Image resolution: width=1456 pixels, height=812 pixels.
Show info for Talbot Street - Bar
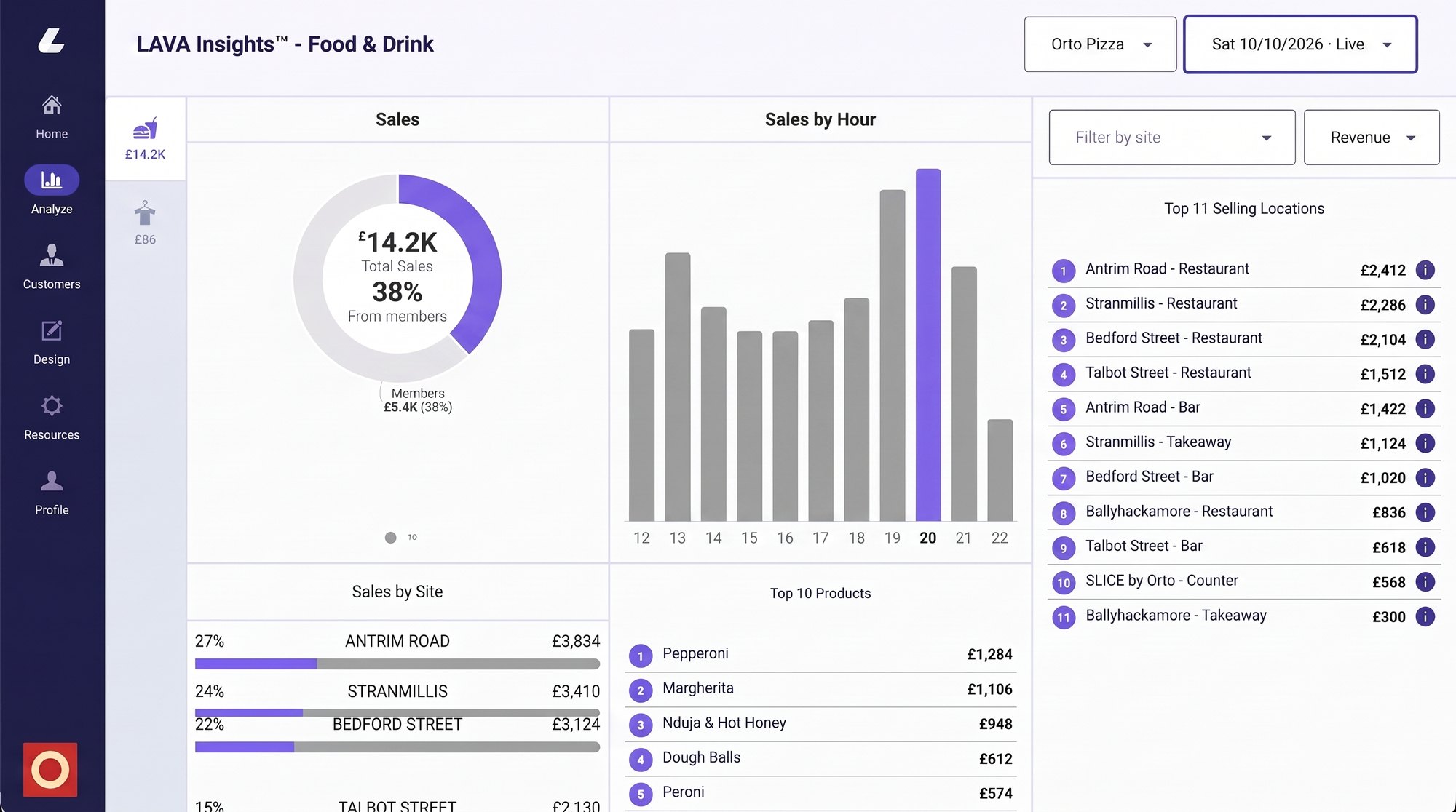click(x=1425, y=547)
